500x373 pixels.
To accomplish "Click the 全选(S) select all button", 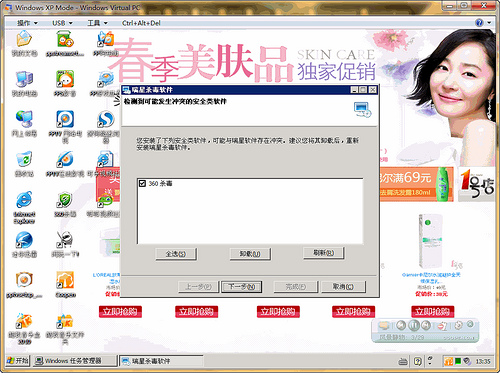I will point(176,254).
